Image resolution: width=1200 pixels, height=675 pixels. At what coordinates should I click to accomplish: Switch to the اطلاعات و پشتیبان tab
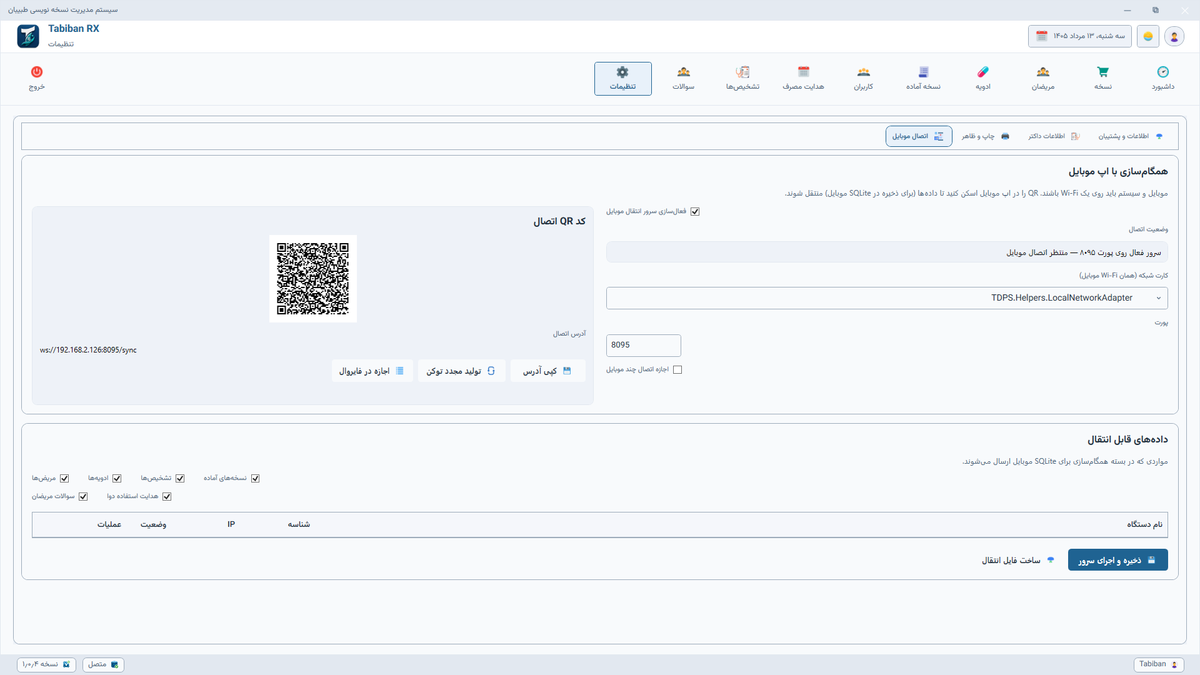[1131, 136]
